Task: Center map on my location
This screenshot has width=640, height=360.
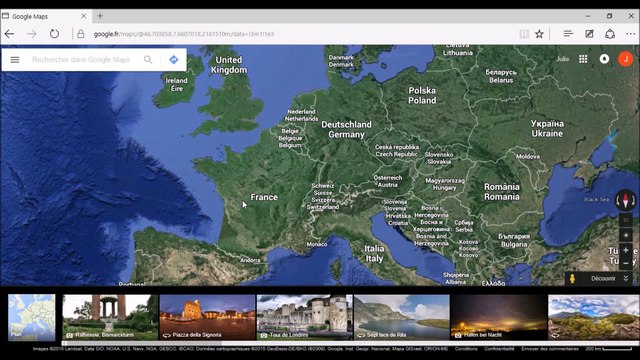Action: 626,235
